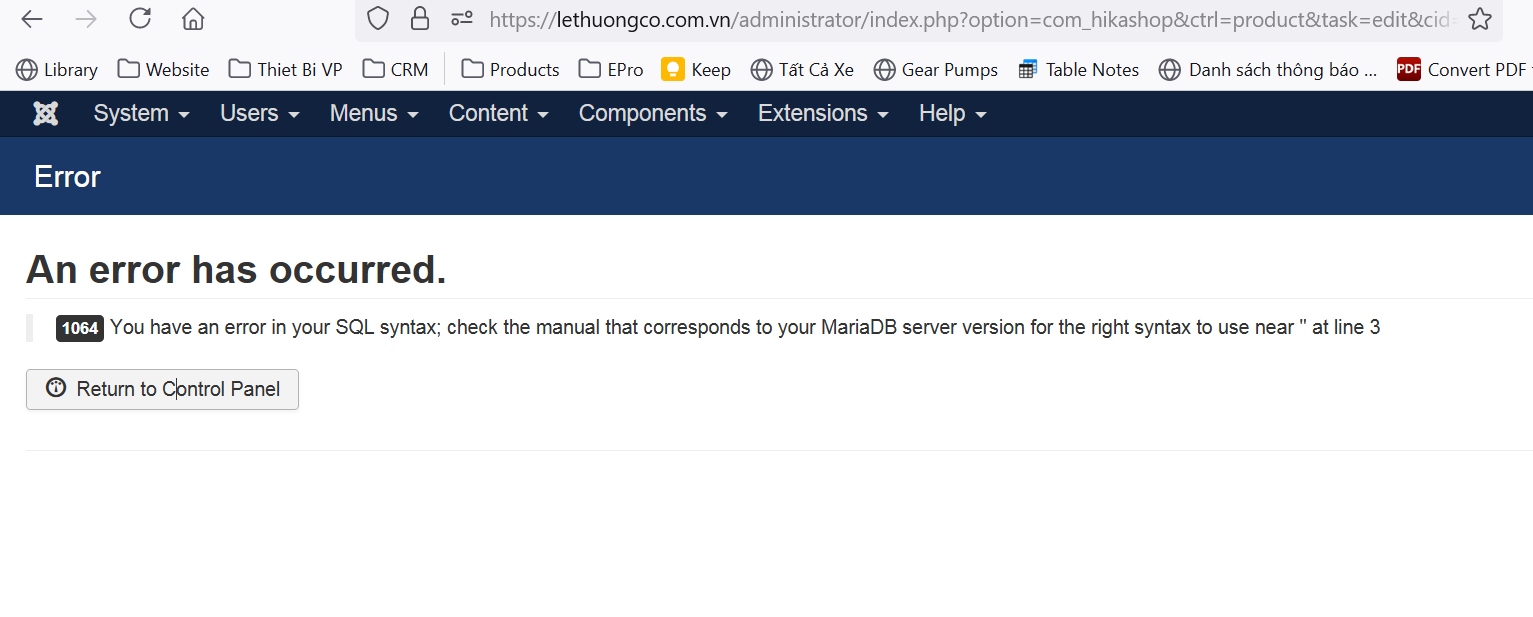Reload the page with refresh icon
Viewport: 1533px width, 617px height.
coord(140,19)
